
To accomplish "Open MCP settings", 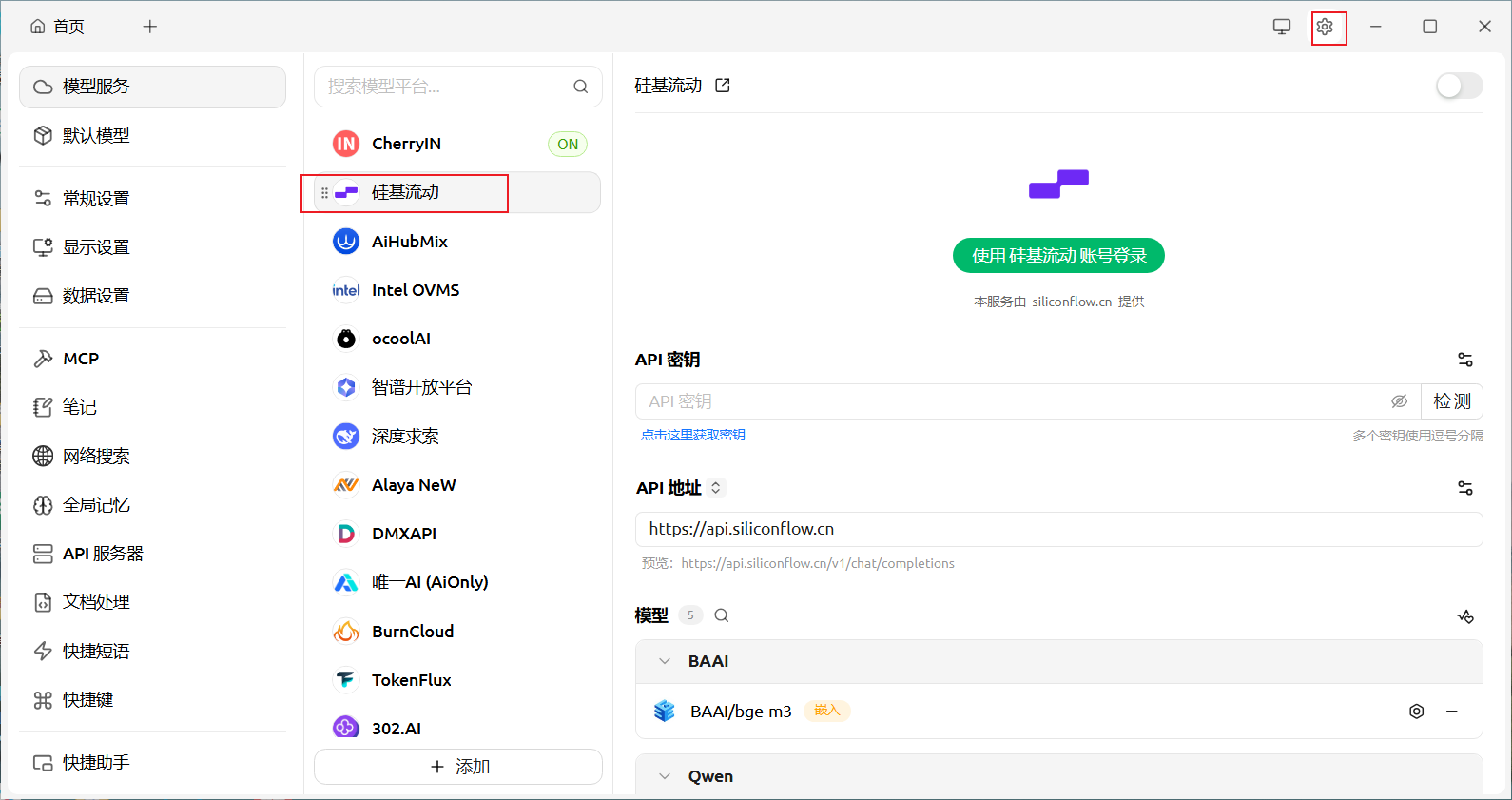I will (152, 359).
